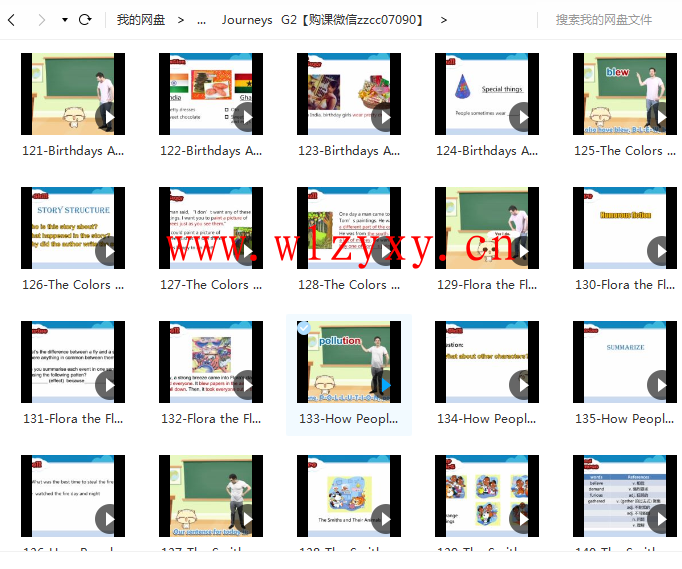Screen dimensions: 682x569
Task: Select file name 124-Birthdays A...
Action: [487, 151]
